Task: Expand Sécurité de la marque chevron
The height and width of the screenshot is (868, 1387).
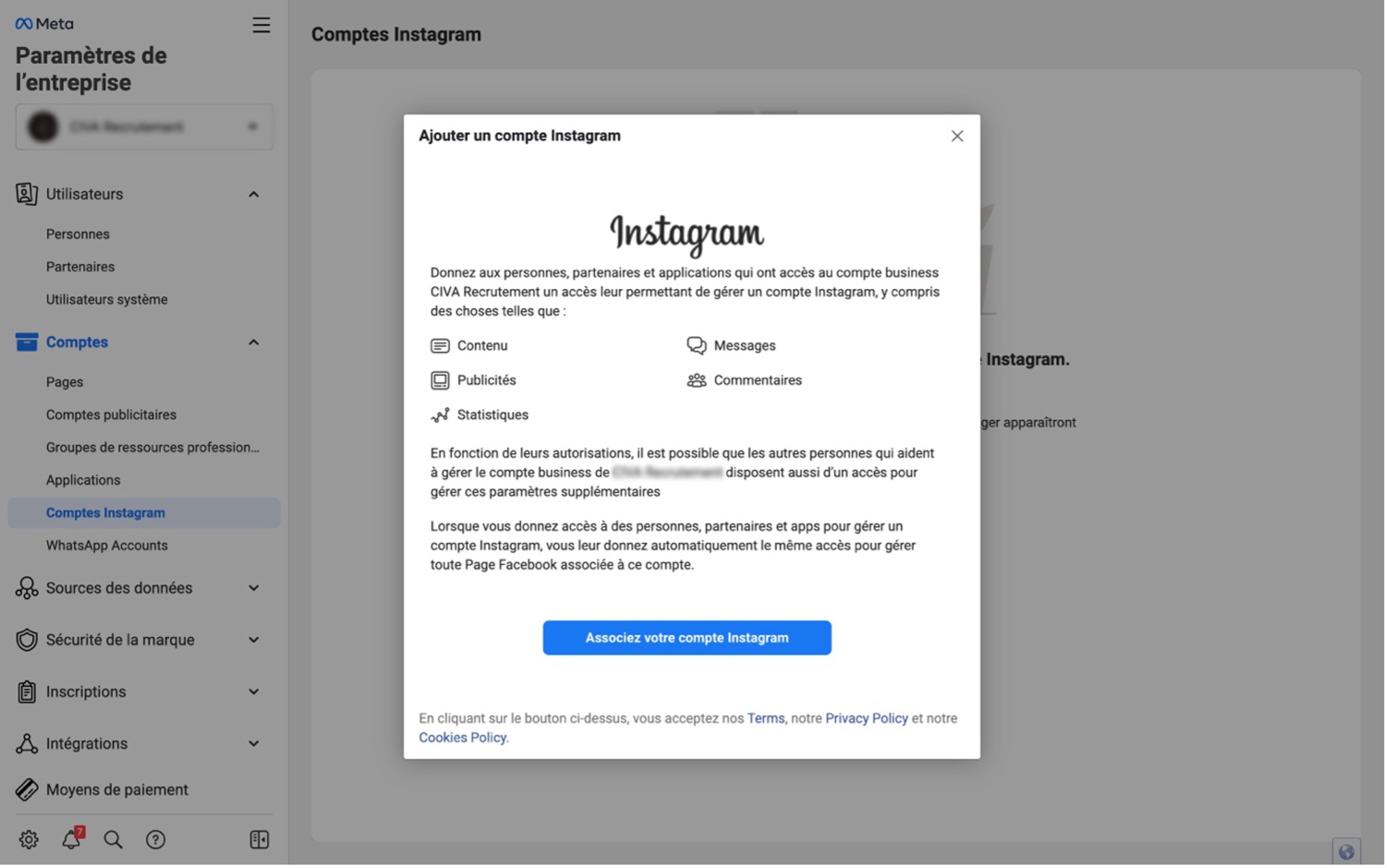Action: (x=254, y=640)
